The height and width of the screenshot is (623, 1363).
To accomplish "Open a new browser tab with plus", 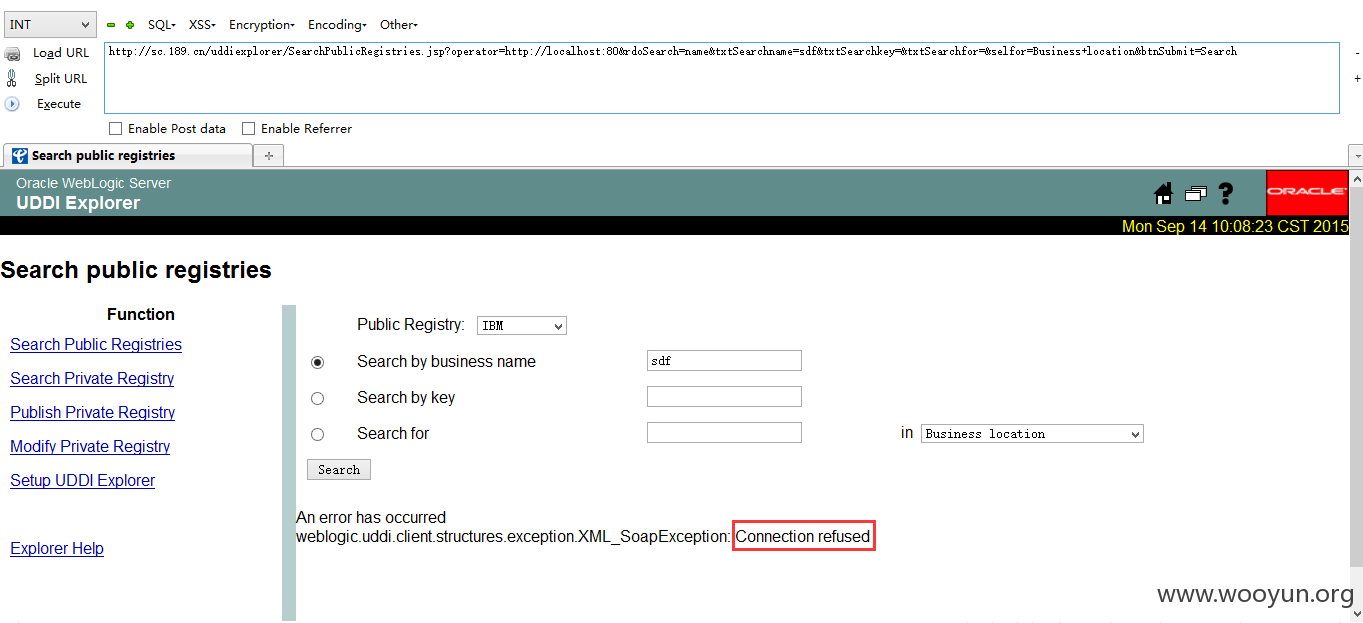I will 269,156.
